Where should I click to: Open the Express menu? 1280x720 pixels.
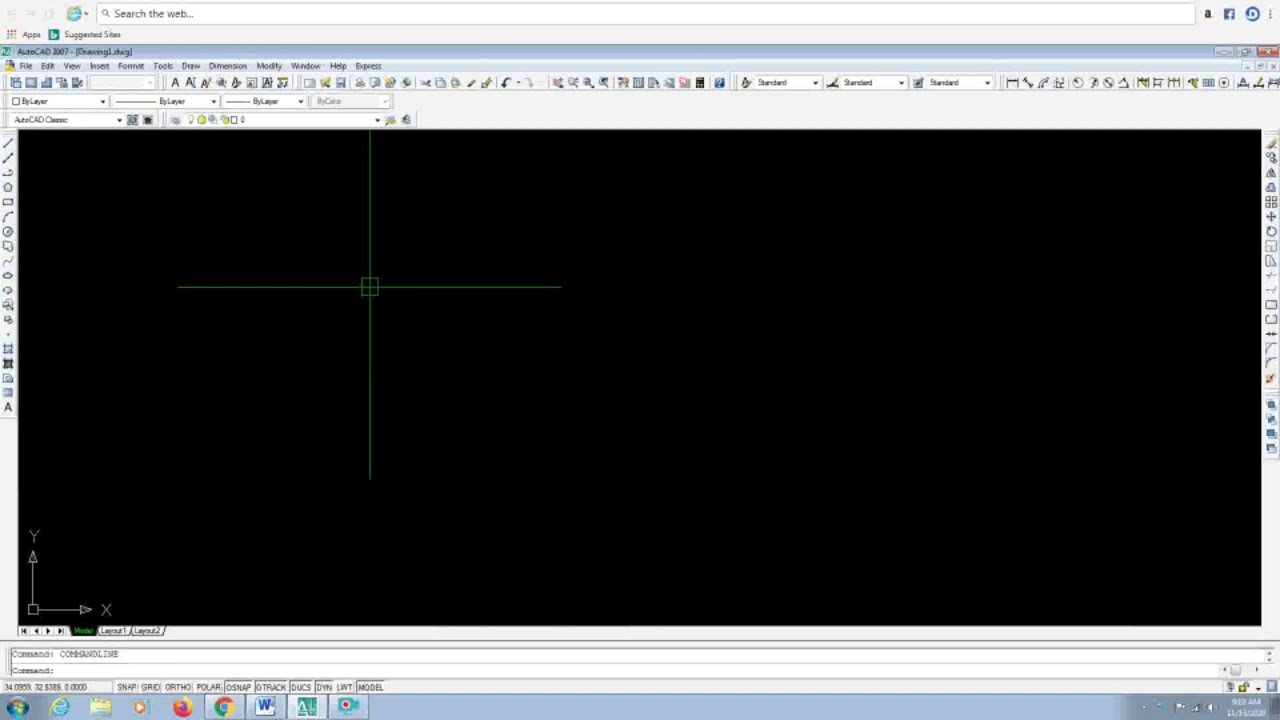tap(368, 66)
